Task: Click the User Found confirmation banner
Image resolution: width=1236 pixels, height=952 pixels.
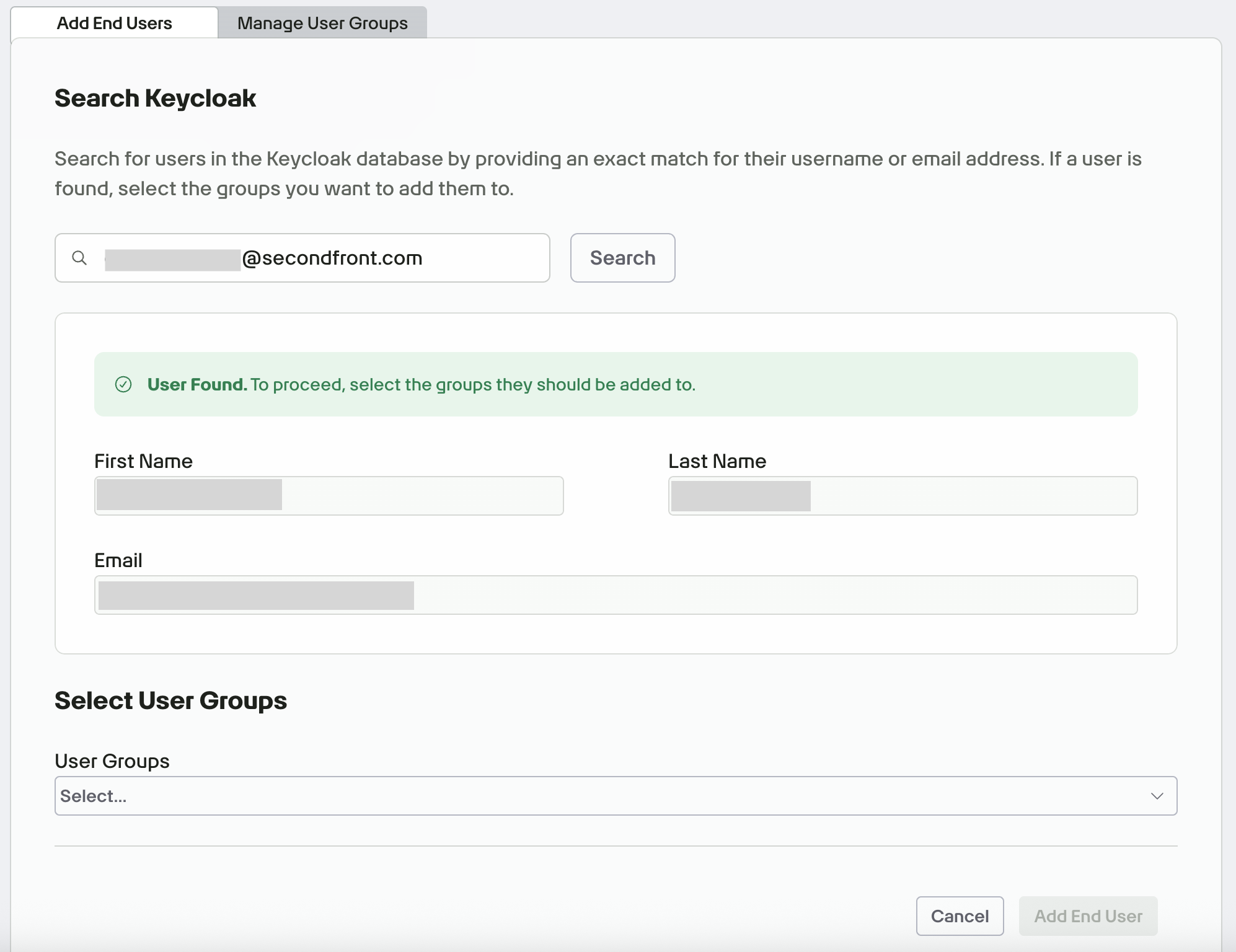Action: (x=616, y=384)
